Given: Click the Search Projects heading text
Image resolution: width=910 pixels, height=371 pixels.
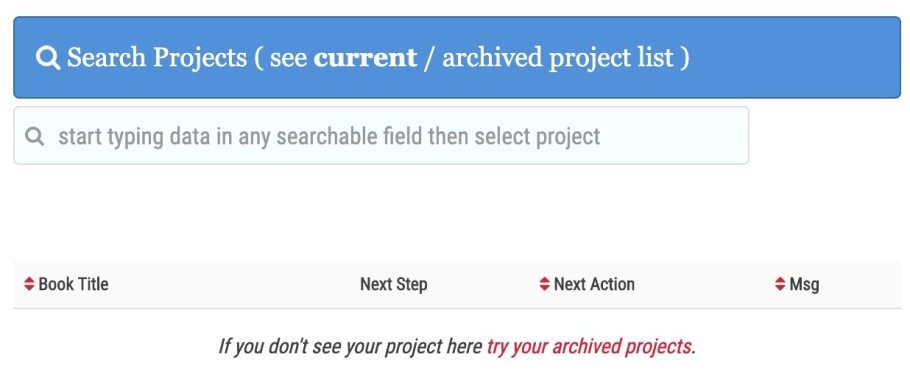Looking at the screenshot, I should [x=157, y=57].
